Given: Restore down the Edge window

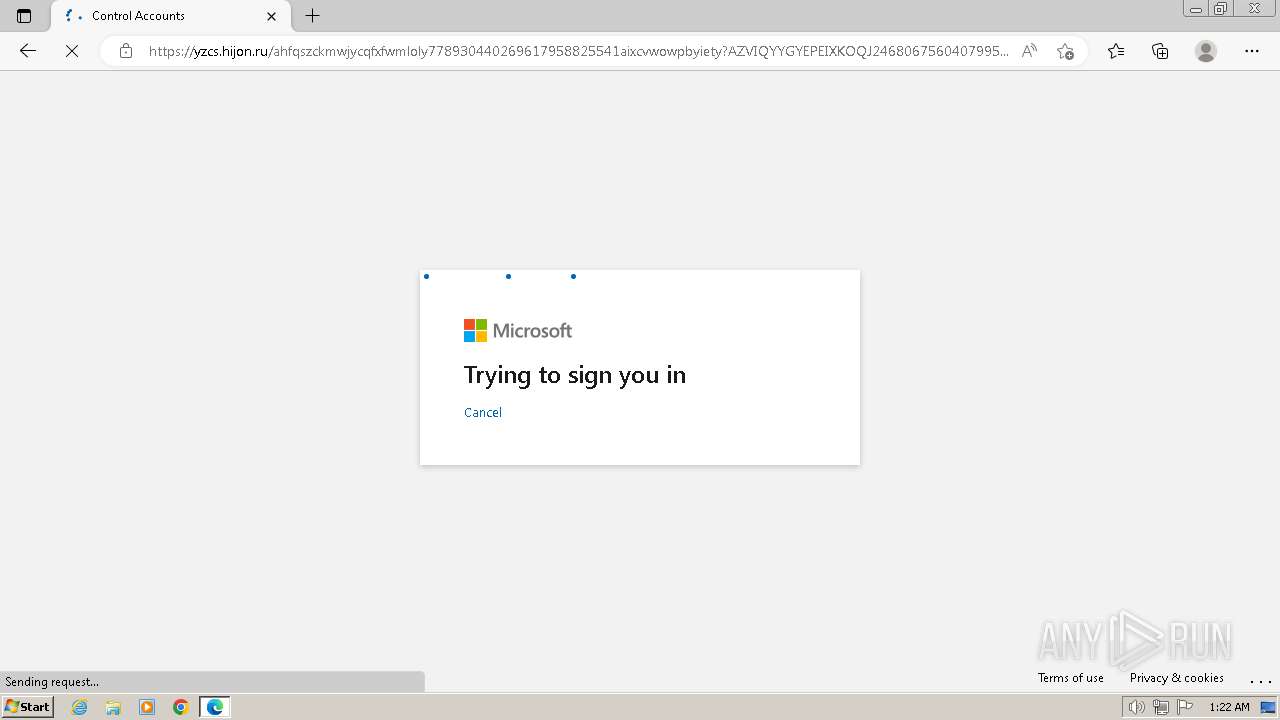Looking at the screenshot, I should [1221, 8].
